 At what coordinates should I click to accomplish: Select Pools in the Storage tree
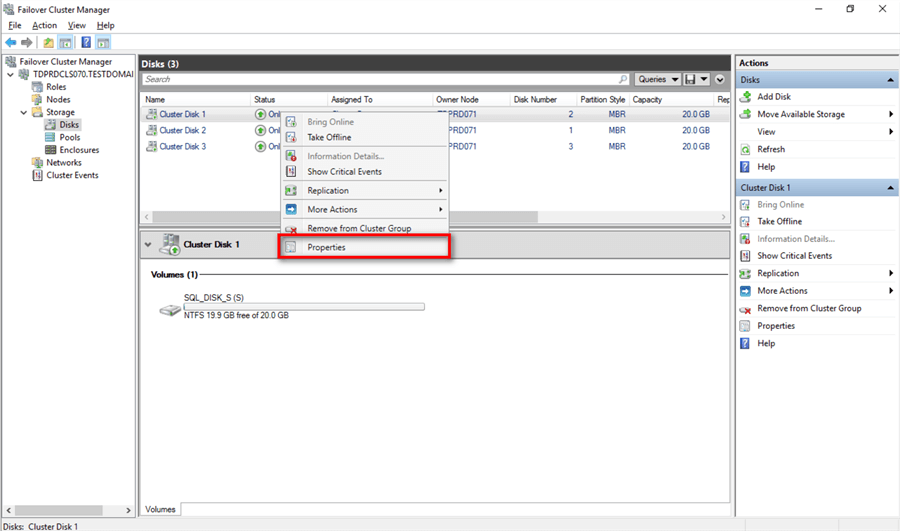click(70, 138)
